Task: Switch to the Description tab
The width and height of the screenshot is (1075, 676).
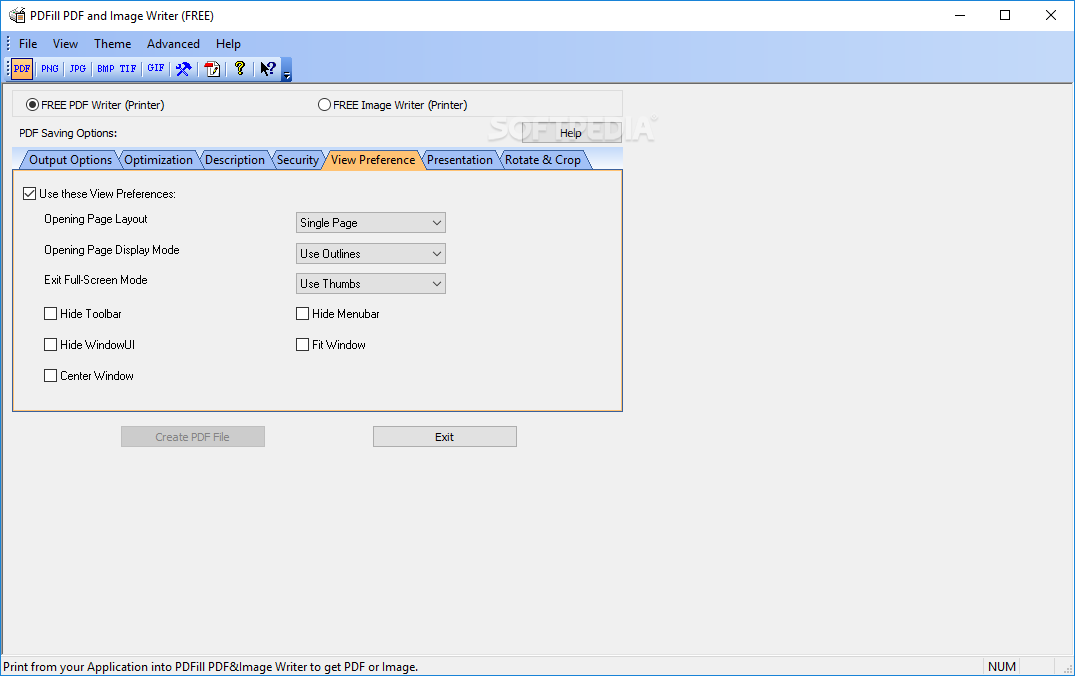Action: pos(234,160)
